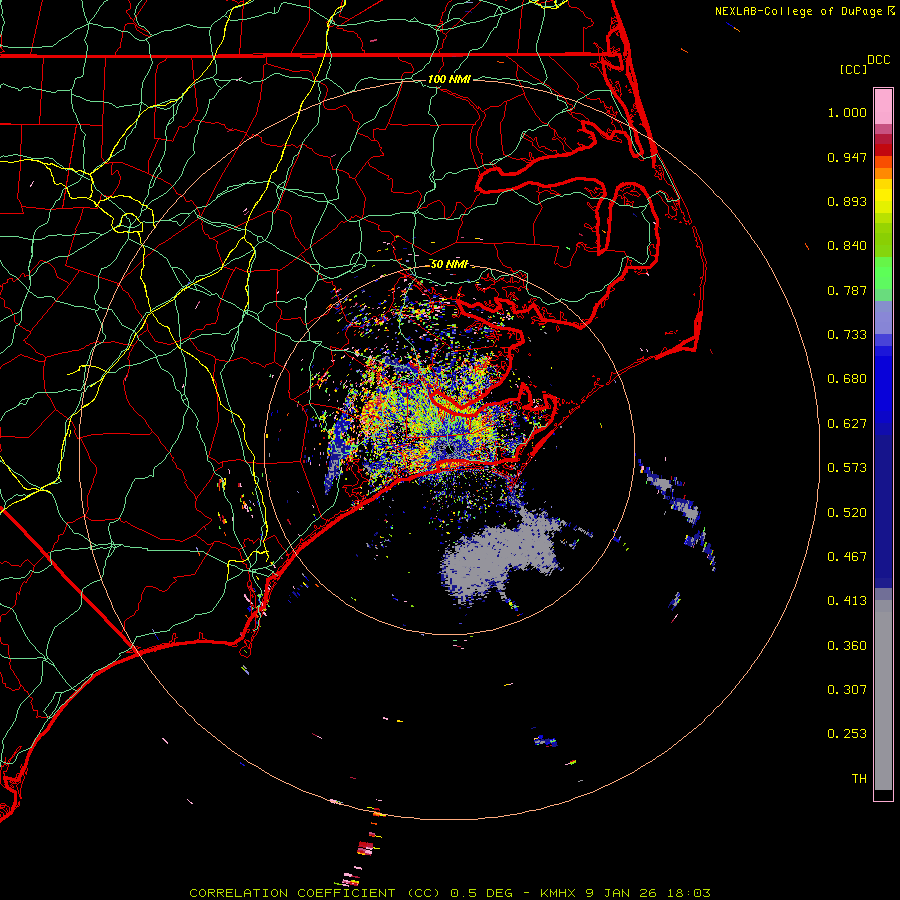Click the 0.307 legend value
The width and height of the screenshot is (900, 900).
point(847,690)
